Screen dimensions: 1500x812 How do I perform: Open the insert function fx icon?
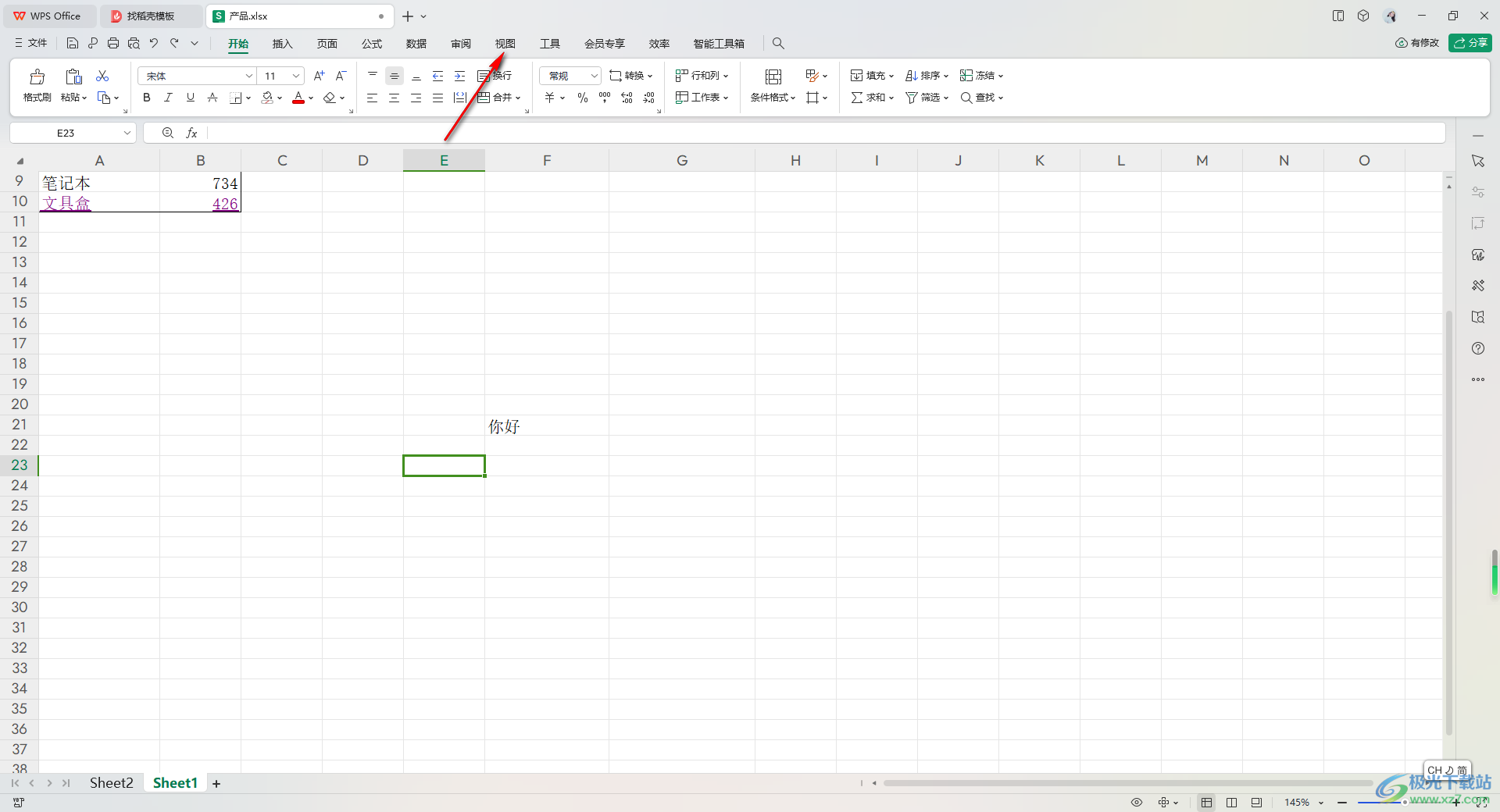click(x=191, y=134)
